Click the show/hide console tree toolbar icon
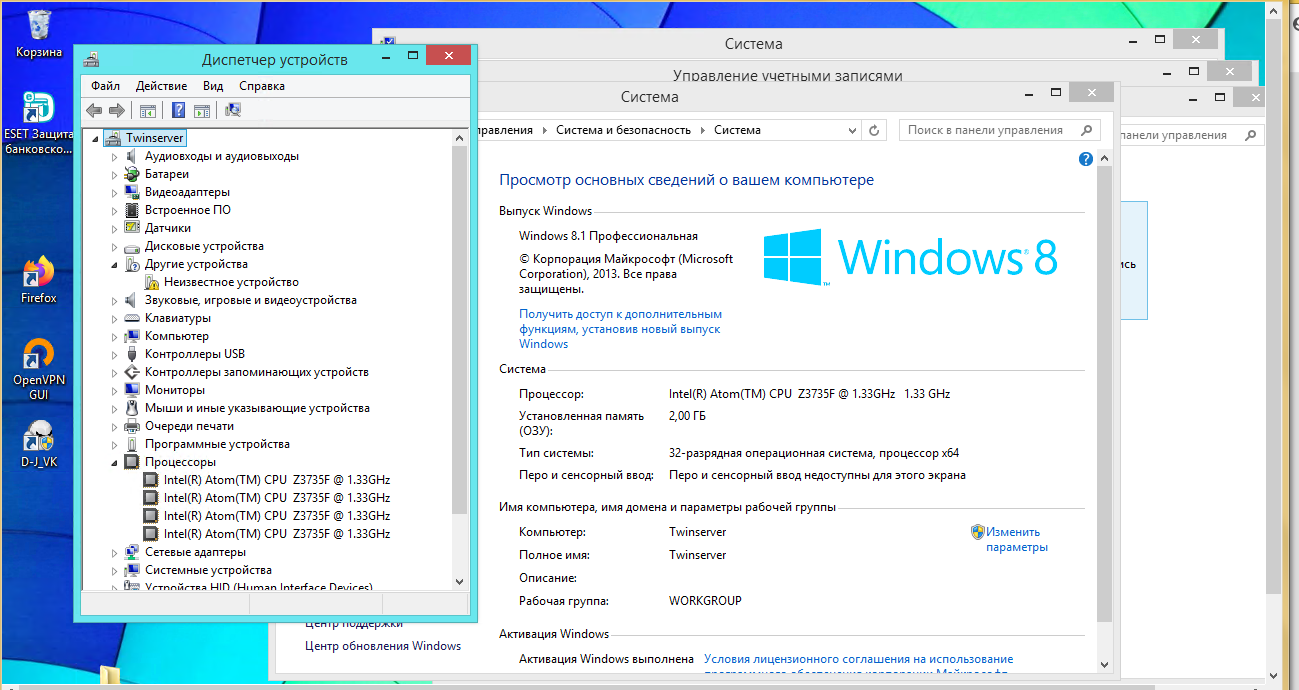The width and height of the screenshot is (1299, 690). [148, 110]
